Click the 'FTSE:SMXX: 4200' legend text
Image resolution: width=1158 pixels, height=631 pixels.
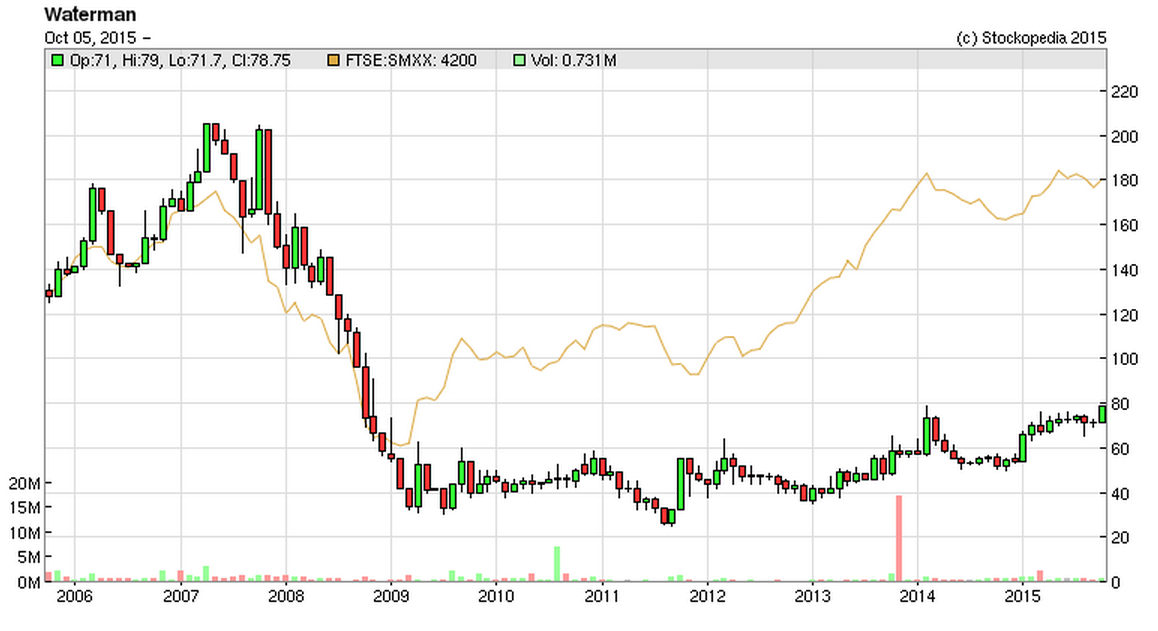click(411, 61)
